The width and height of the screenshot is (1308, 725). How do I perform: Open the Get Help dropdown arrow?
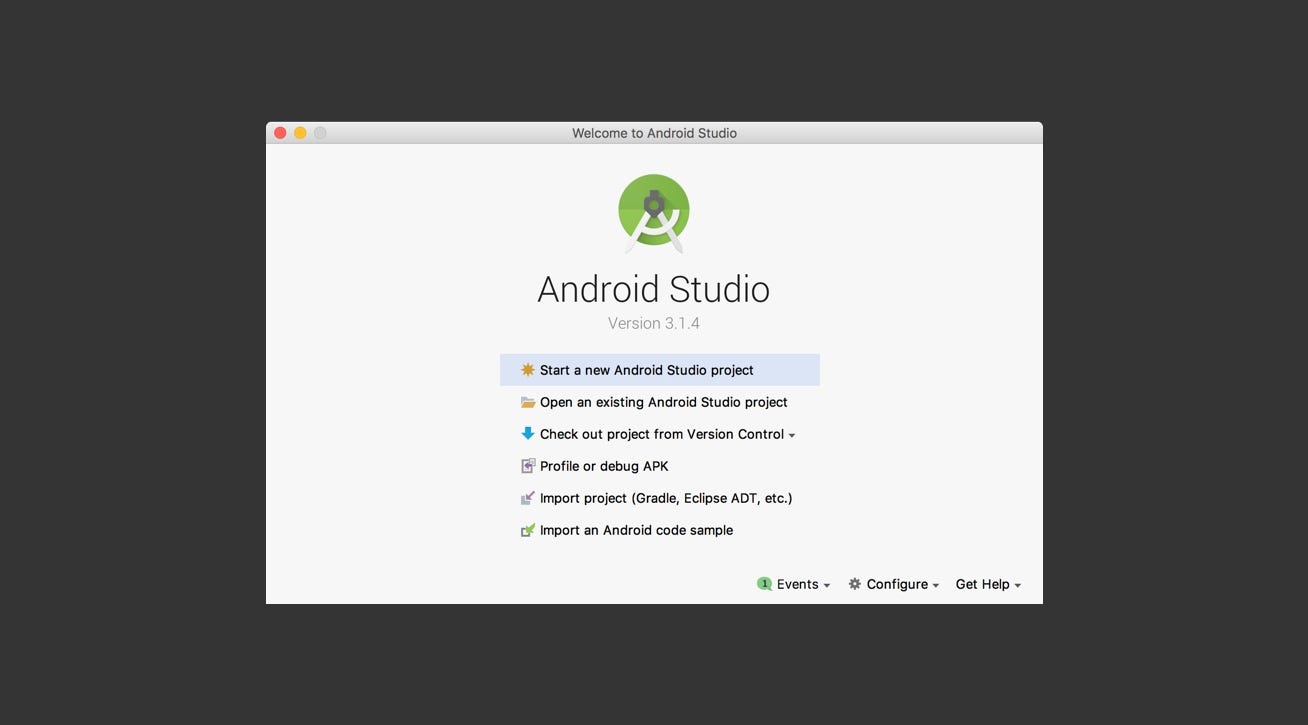[x=1018, y=586]
